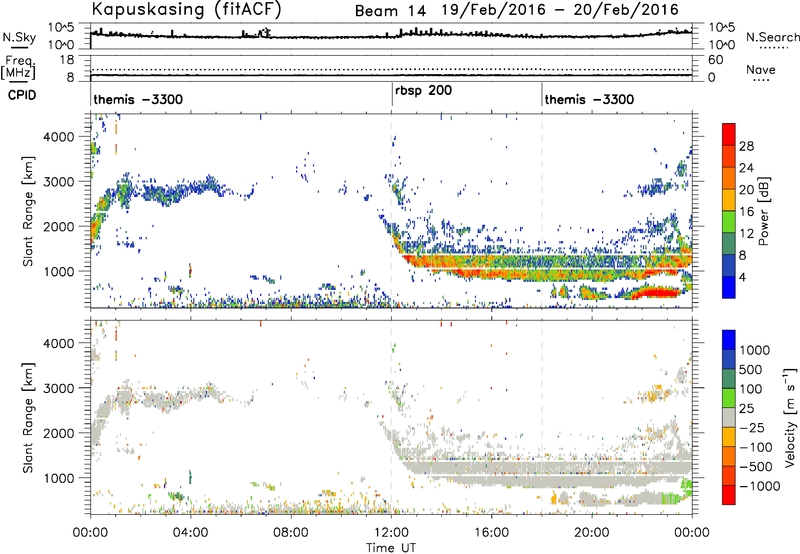Click the gray 25 to -25 velocity segment
The image size is (800, 554).
pyautogui.click(x=729, y=418)
